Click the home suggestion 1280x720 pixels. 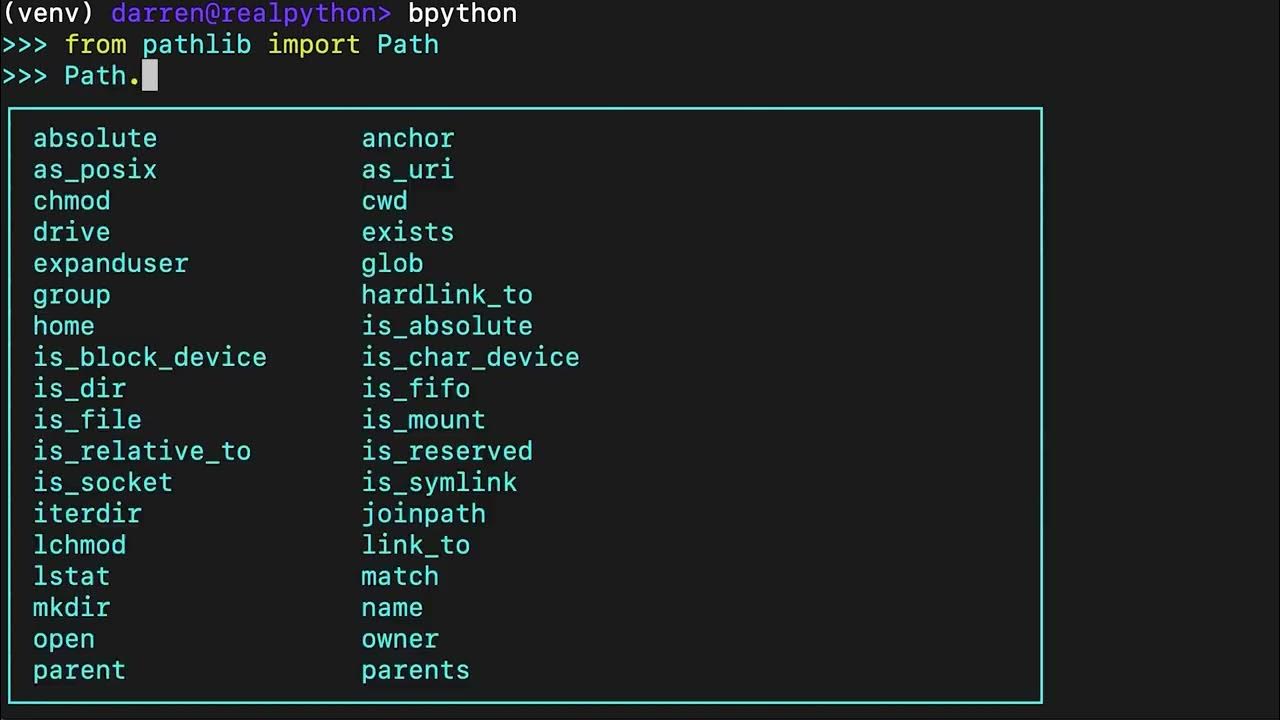click(x=64, y=326)
